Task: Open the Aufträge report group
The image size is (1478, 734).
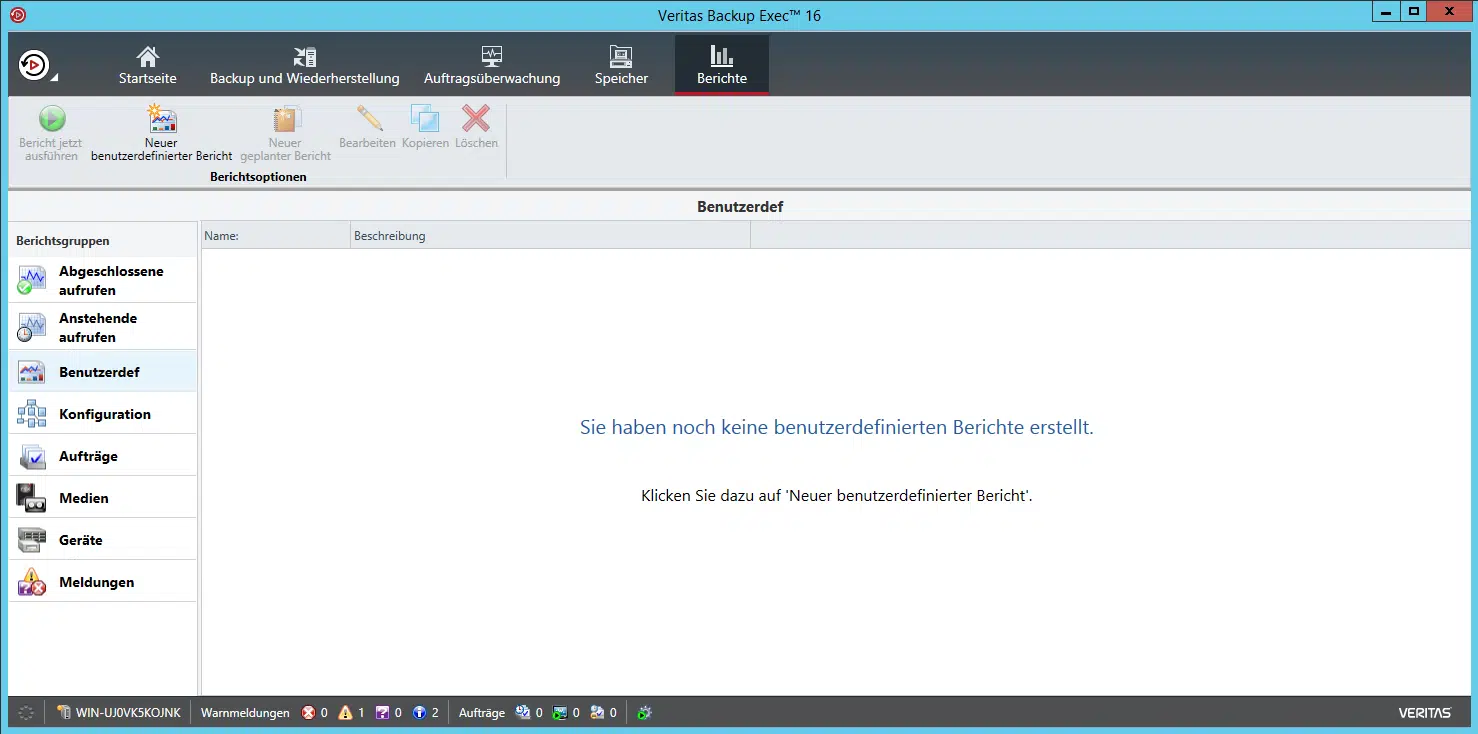Action: click(103, 456)
